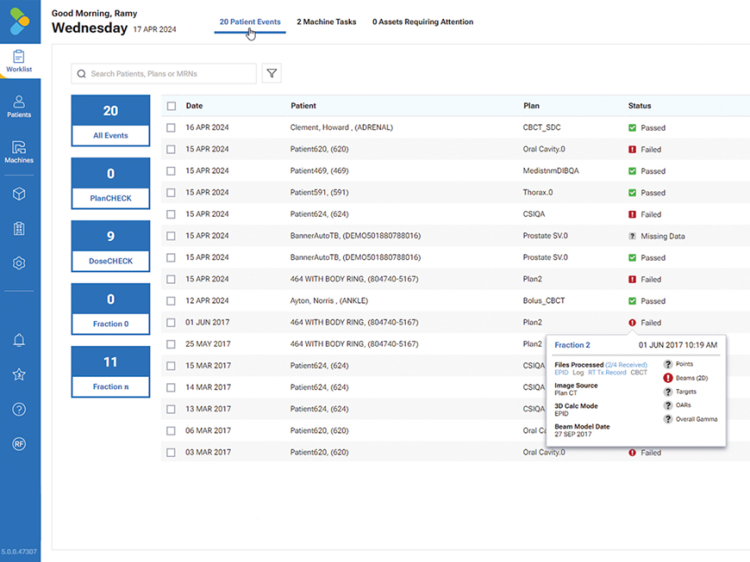Viewport: 750px width, 562px height.
Task: Check the box for Clement, Howard row
Action: 171,128
